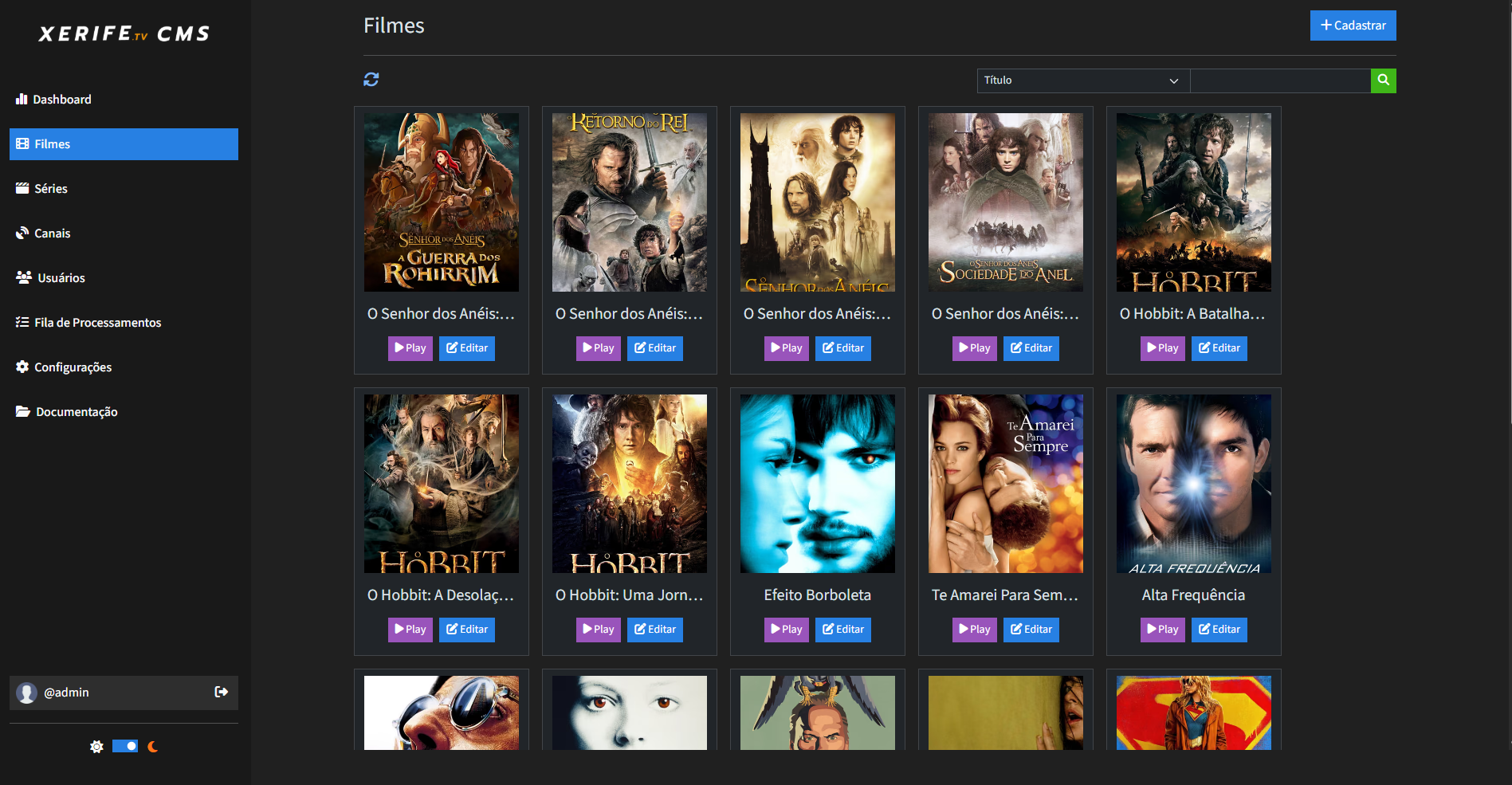Edit O Hobbit: A Desolaç... movie
Viewport: 1512px width, 785px height.
pyautogui.click(x=467, y=630)
